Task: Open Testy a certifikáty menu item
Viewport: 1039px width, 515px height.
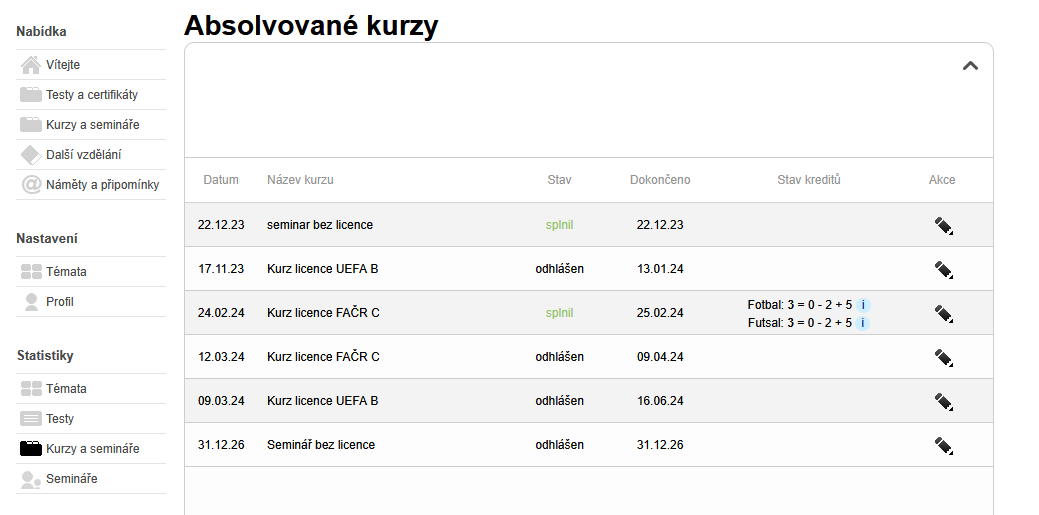Action: 91,95
